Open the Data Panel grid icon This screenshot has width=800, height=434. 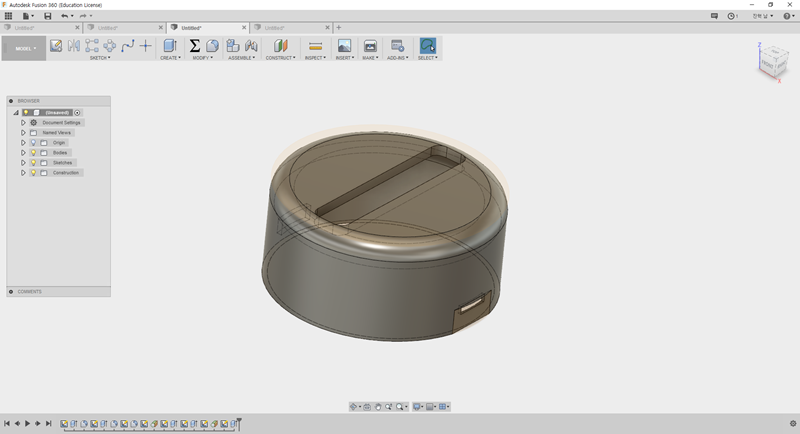tap(9, 16)
